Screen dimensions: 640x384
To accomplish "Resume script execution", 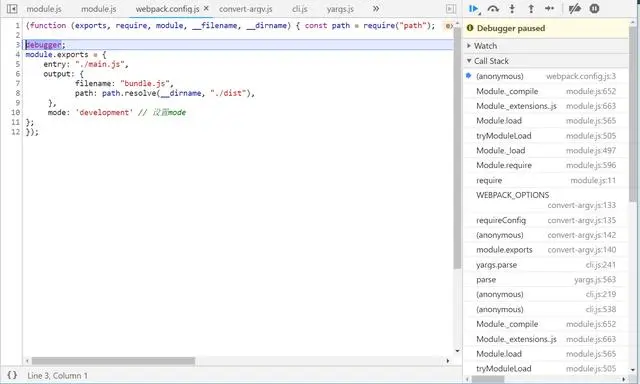I will 474,9.
